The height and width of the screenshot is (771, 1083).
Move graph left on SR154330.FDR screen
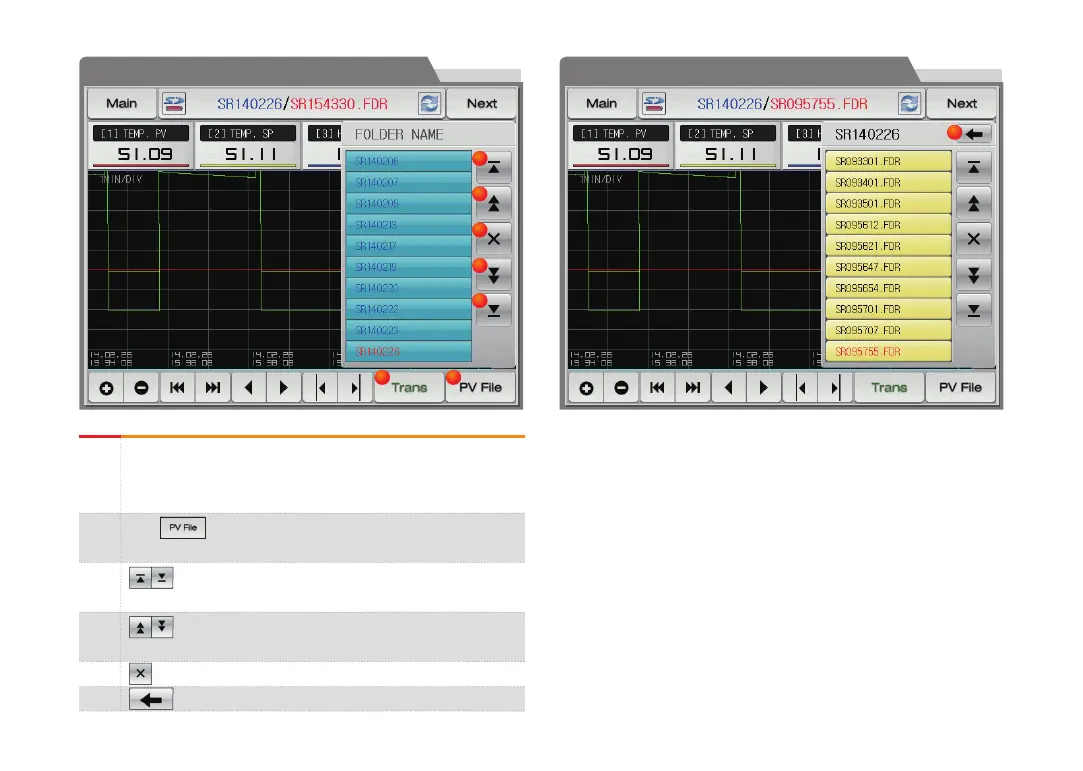(249, 388)
